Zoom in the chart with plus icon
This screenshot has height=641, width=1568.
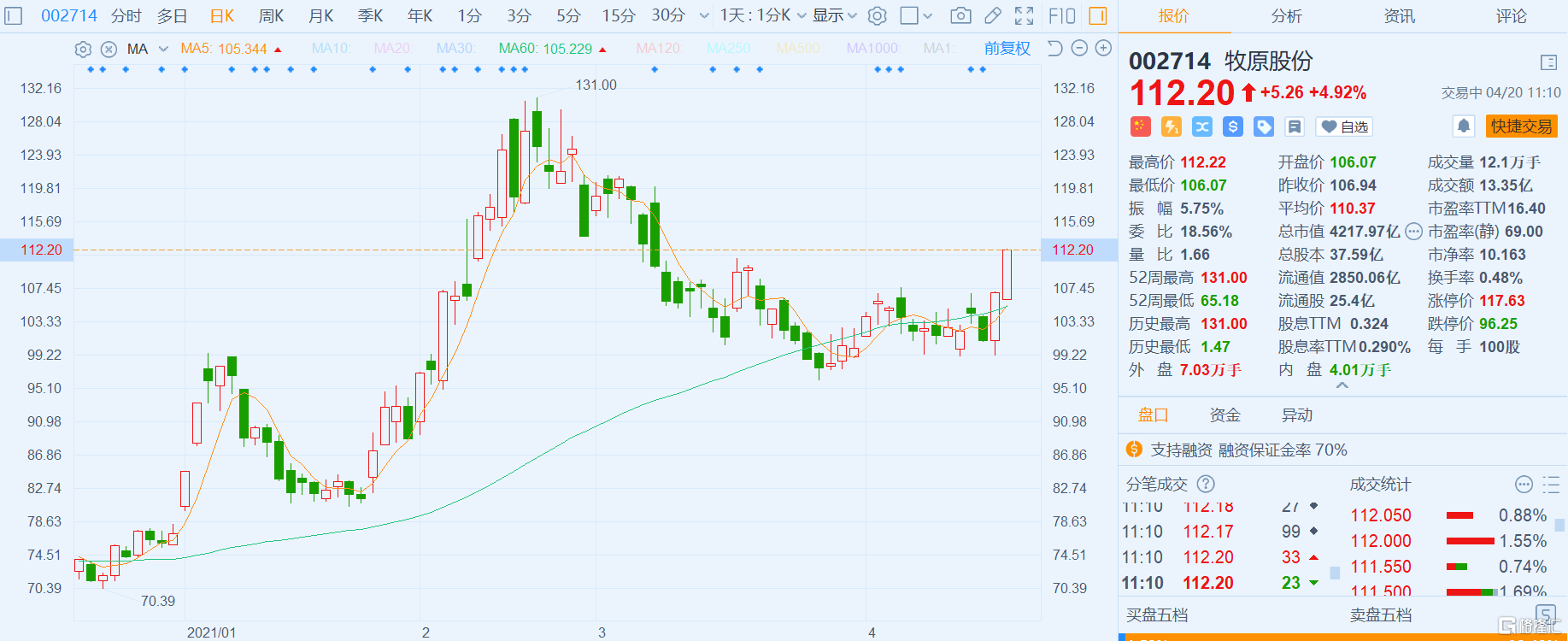pyautogui.click(x=1103, y=49)
